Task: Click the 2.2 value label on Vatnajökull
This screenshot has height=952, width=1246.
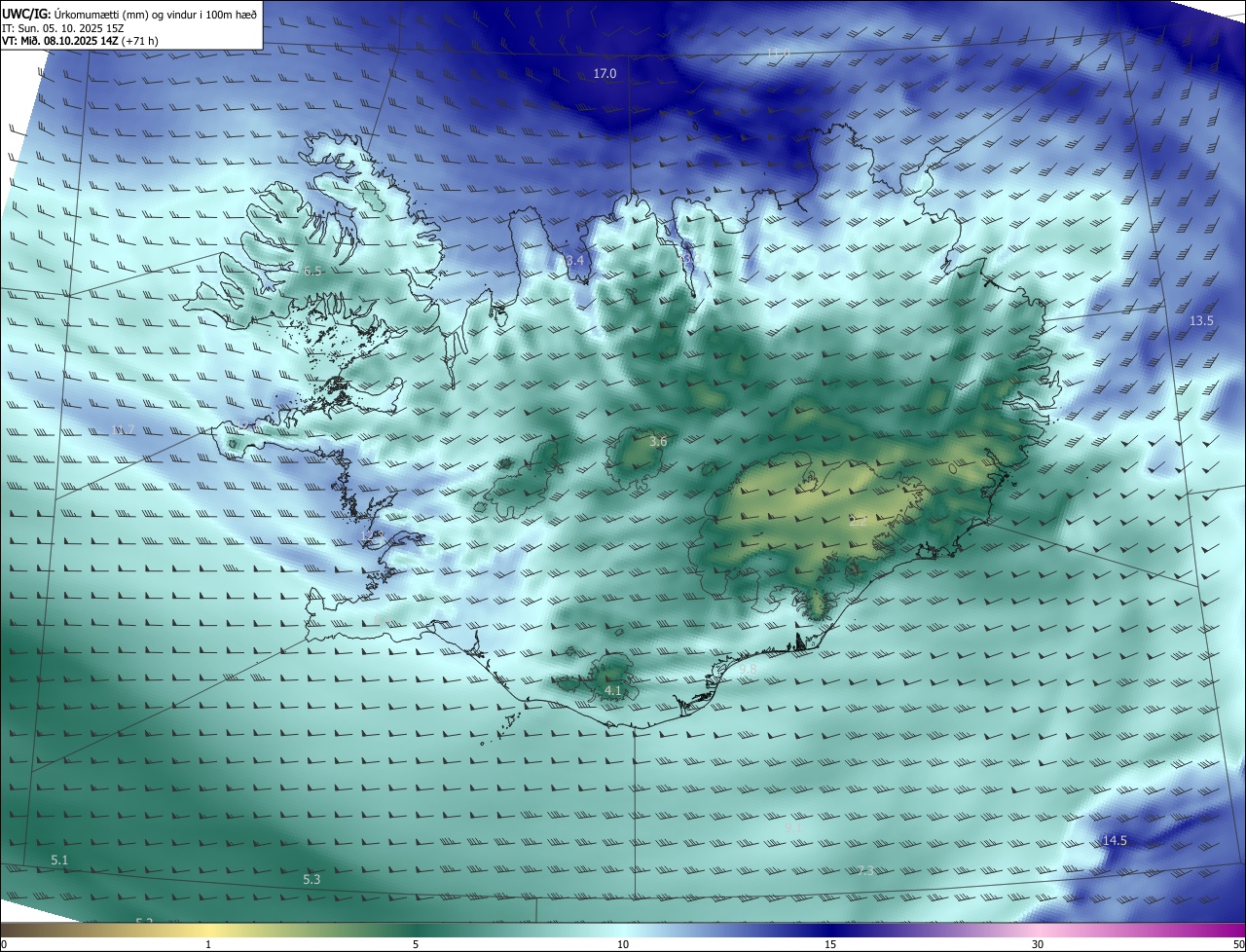Action: [x=858, y=522]
